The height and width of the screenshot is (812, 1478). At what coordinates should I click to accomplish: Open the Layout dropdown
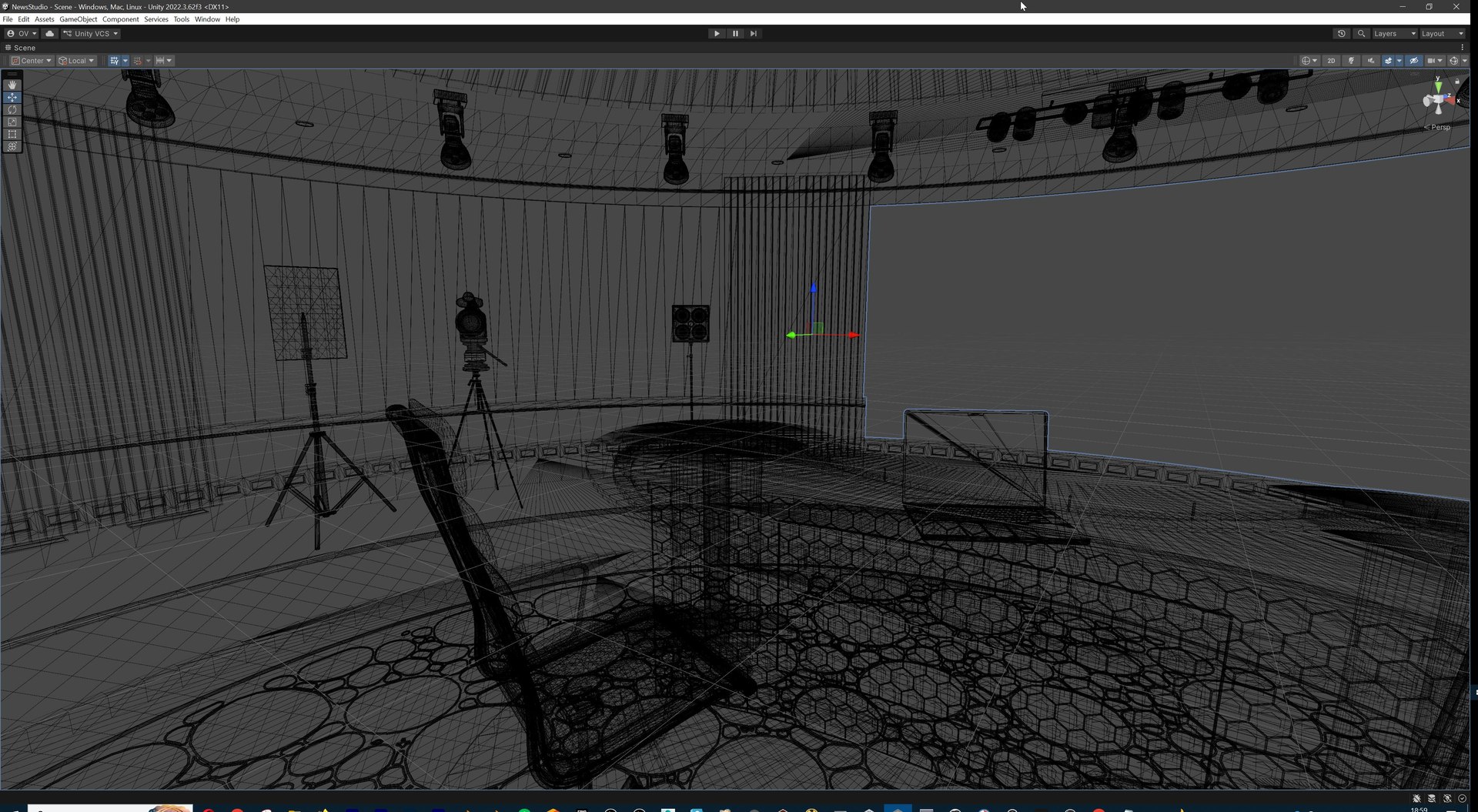click(x=1443, y=34)
